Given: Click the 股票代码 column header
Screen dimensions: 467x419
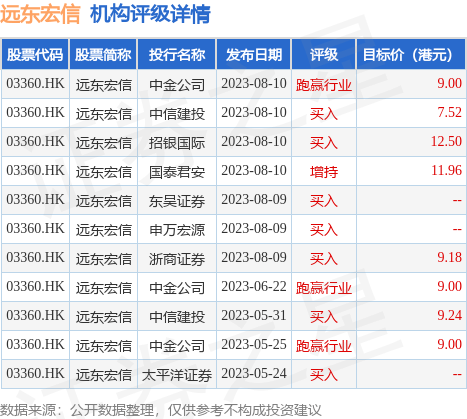Looking at the screenshot, I should [35, 55].
